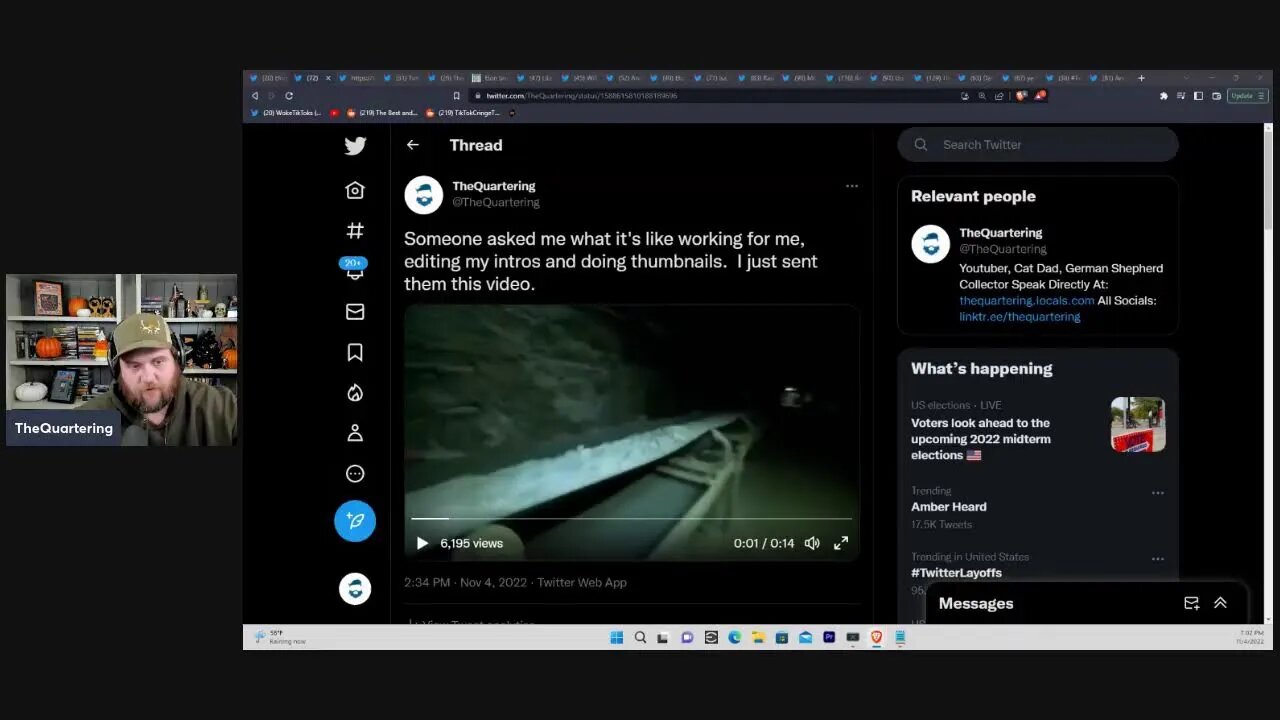This screenshot has height=720, width=1280.
Task: Open options for #TwitterLayoffs trend
Action: click(x=1157, y=559)
